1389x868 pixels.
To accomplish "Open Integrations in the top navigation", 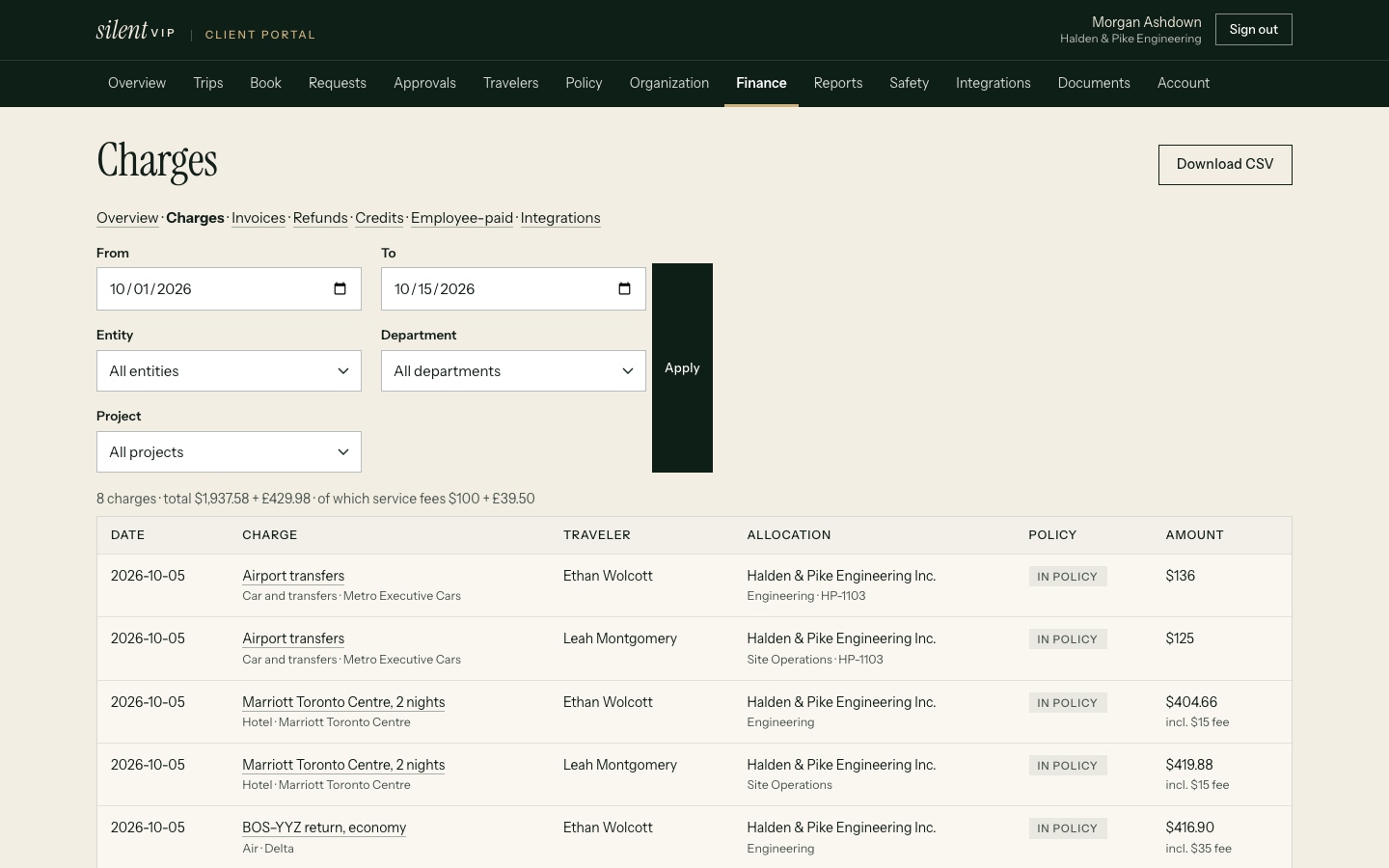I will coord(994,83).
